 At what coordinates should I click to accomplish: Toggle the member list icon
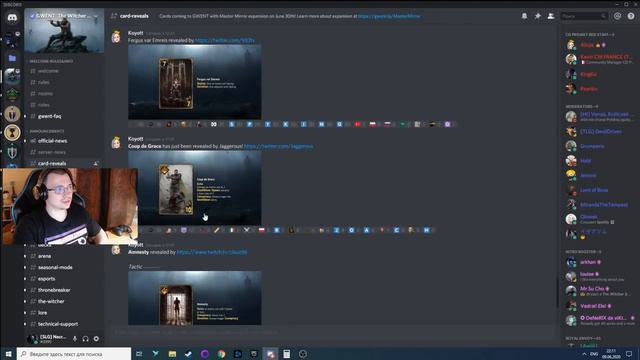[x=551, y=16]
